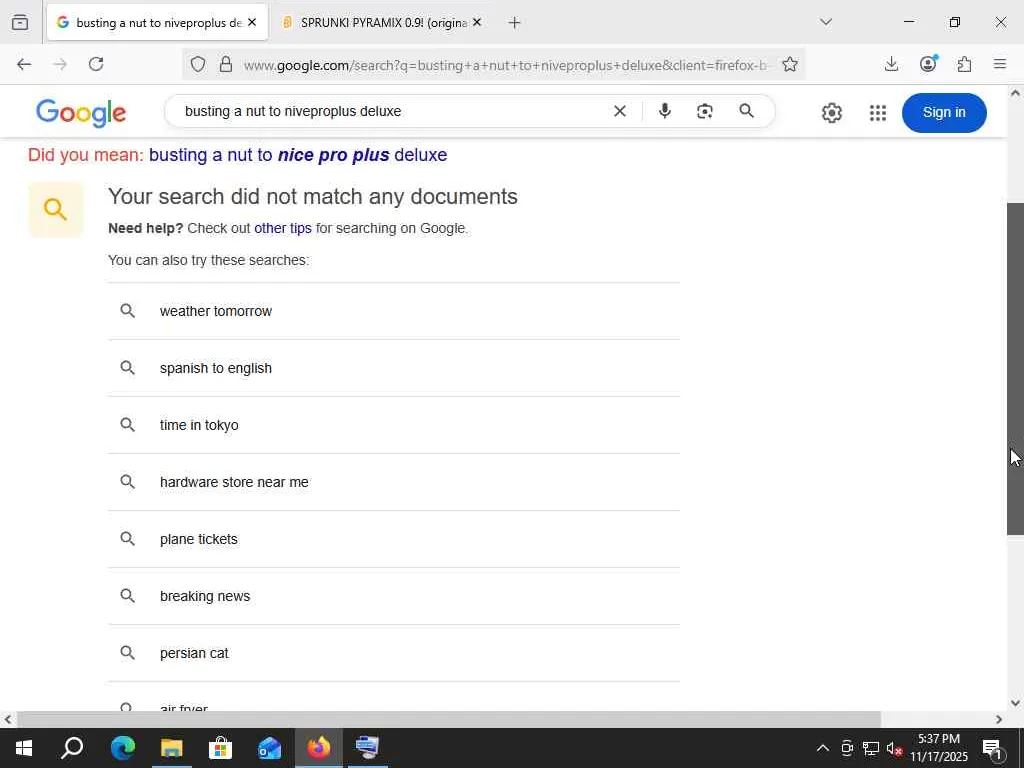Click the Sign in button
1024x768 pixels.
pos(944,112)
